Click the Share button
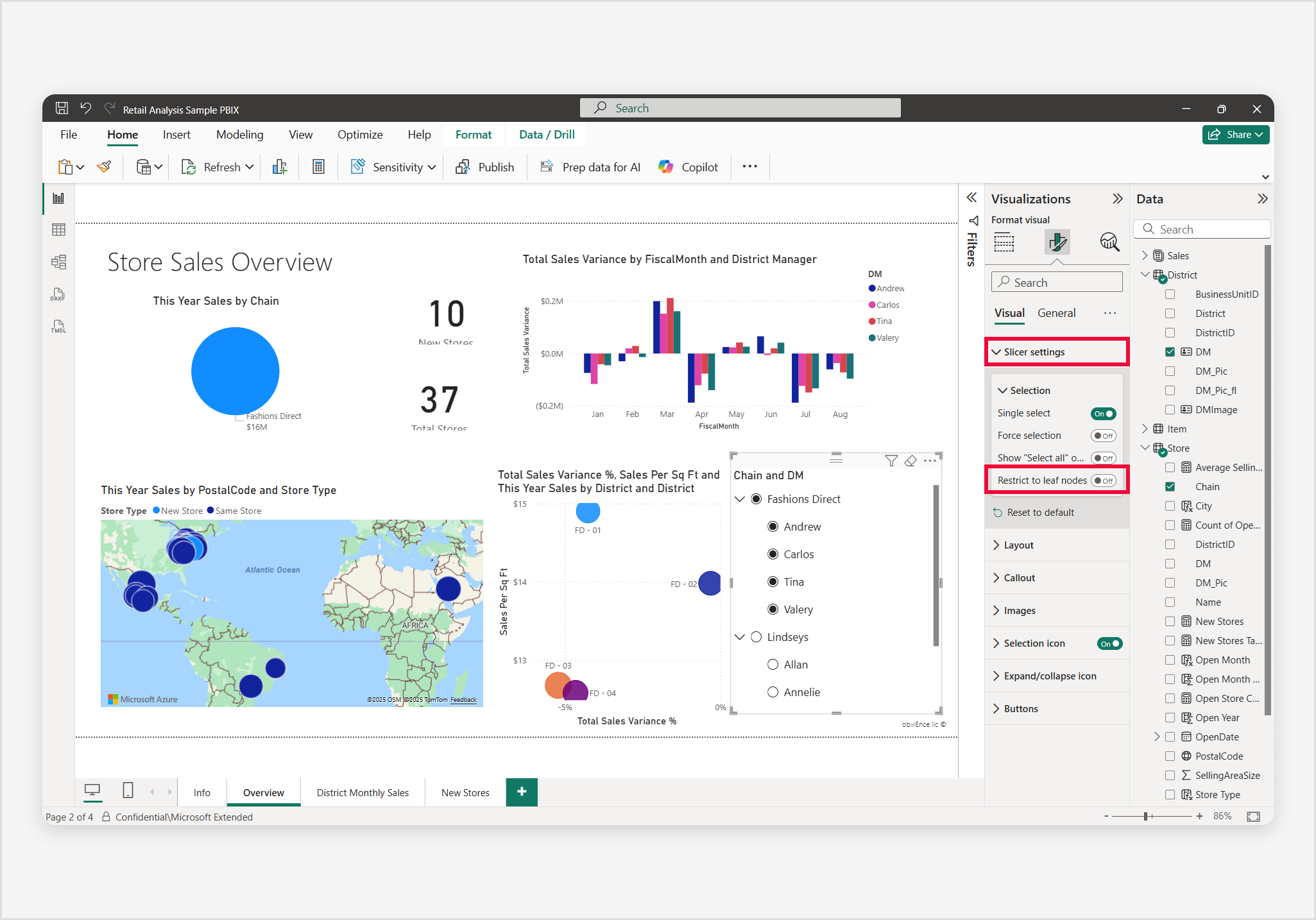 pos(1236,135)
